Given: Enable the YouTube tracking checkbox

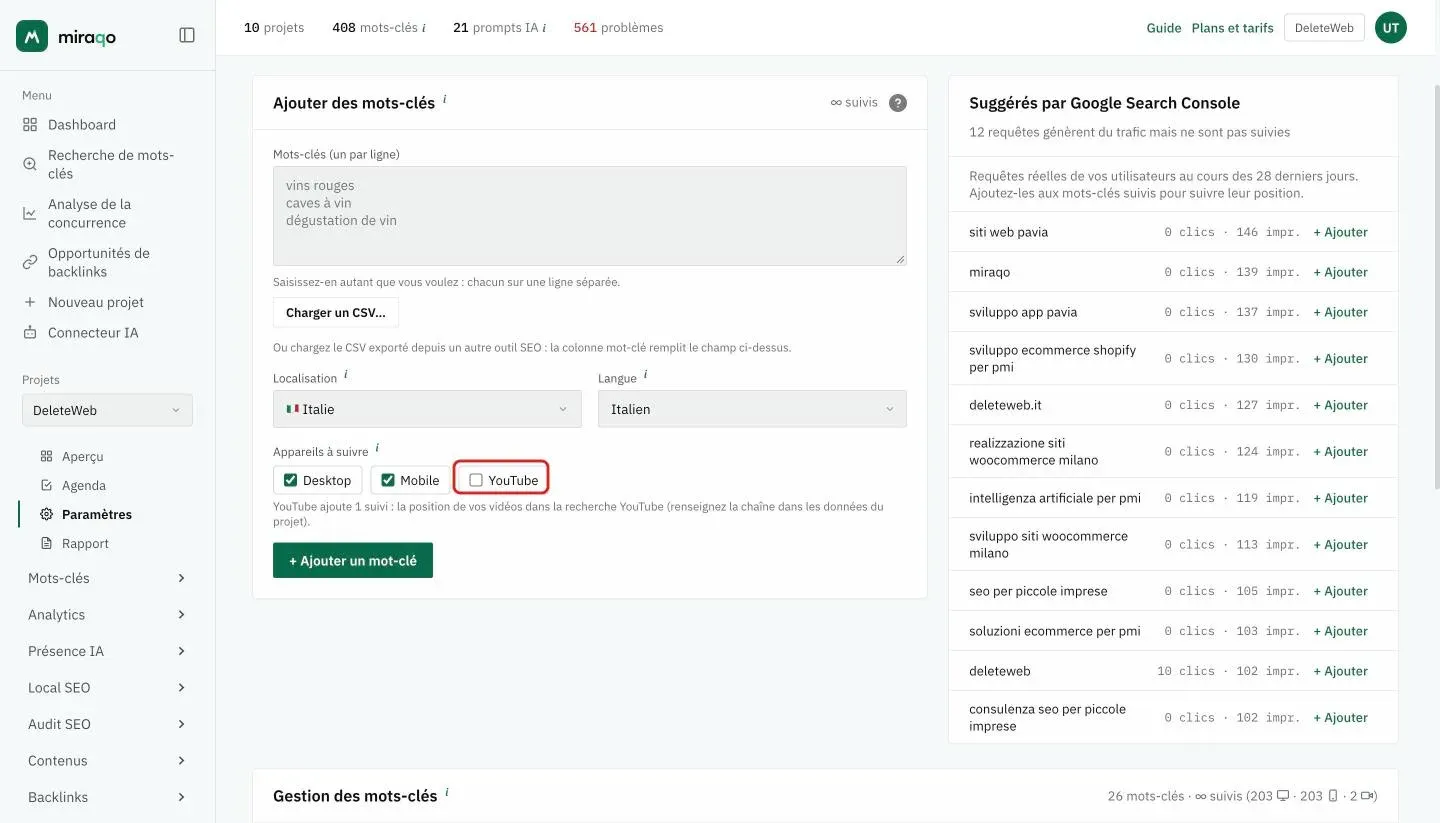Looking at the screenshot, I should [476, 480].
